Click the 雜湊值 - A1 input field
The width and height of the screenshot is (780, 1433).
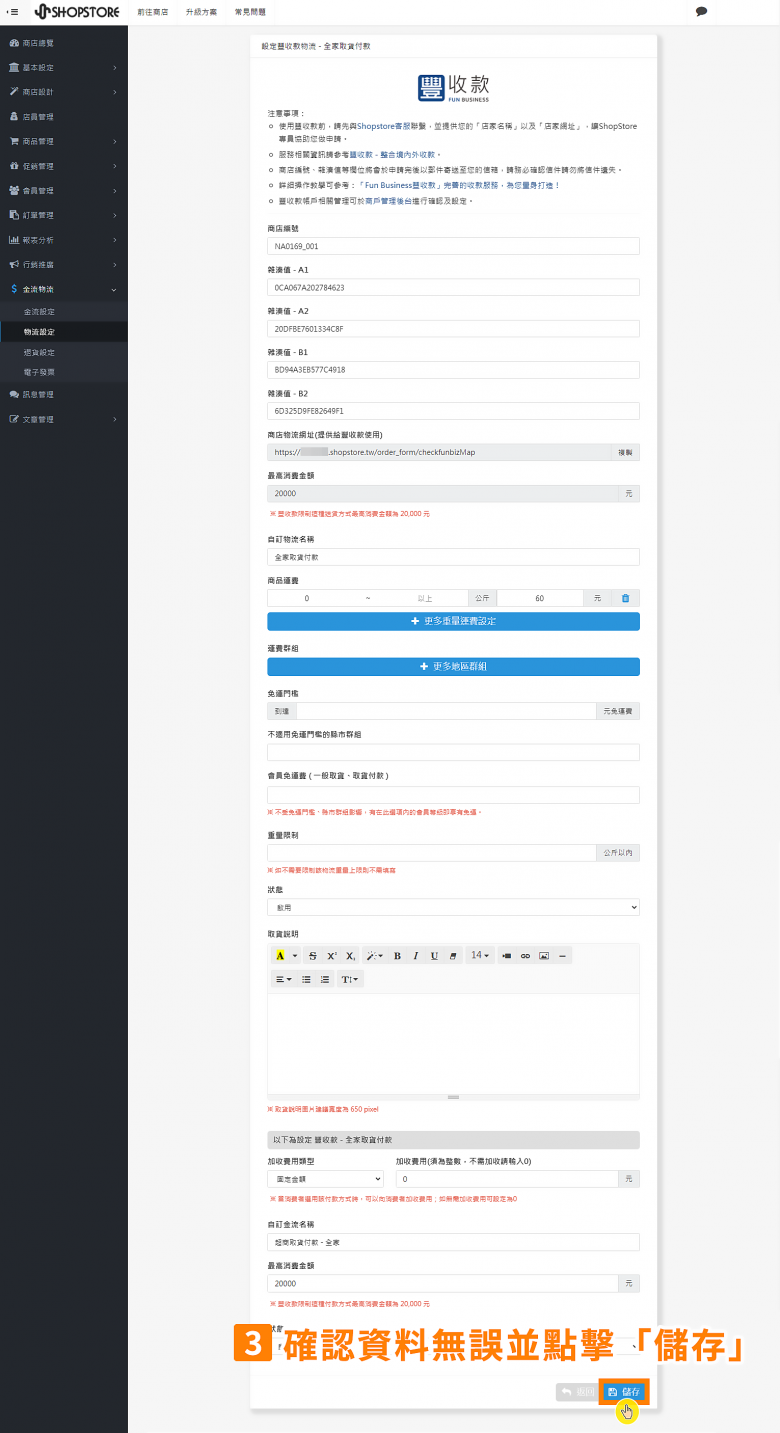pyautogui.click(x=453, y=287)
